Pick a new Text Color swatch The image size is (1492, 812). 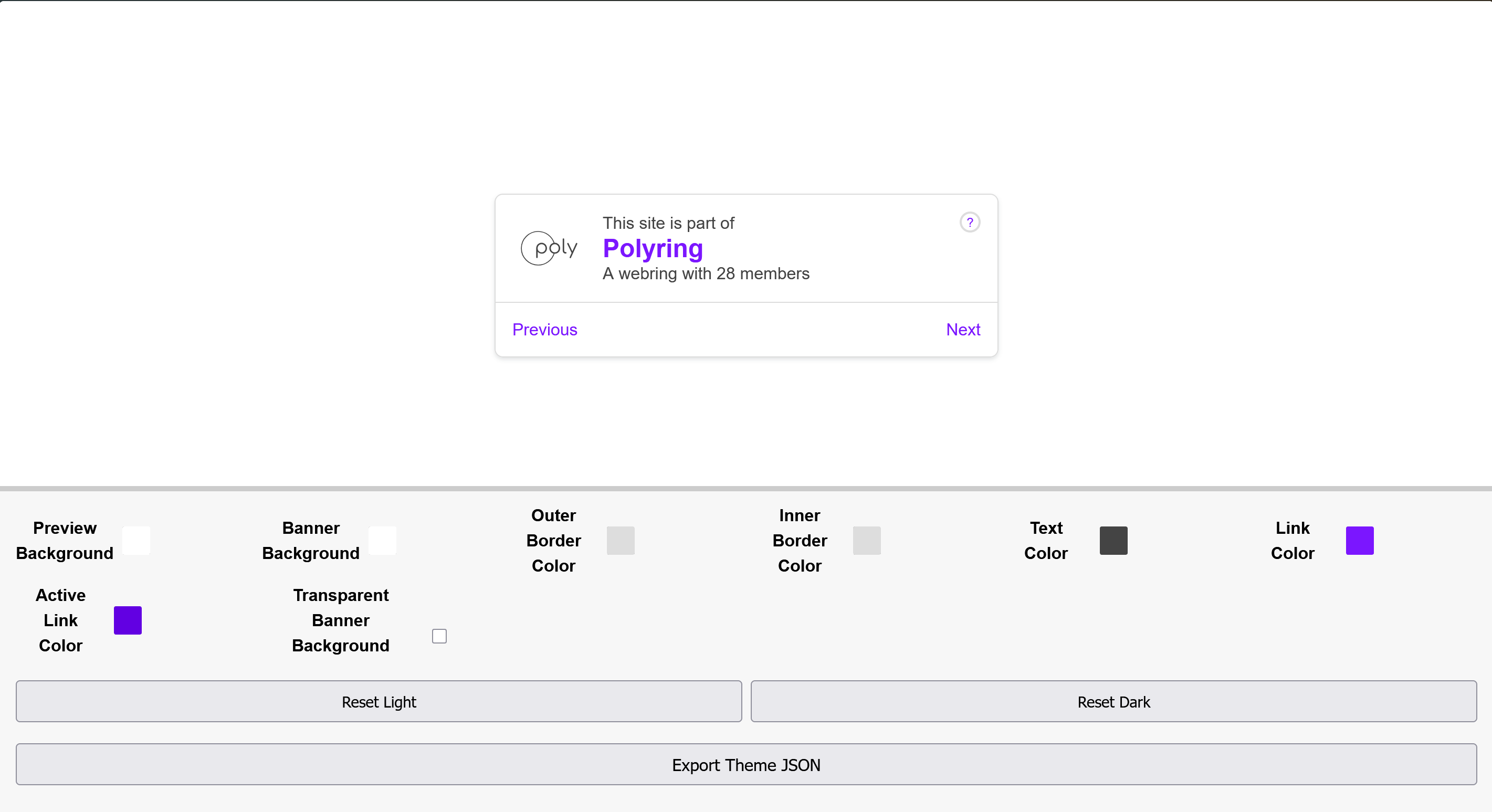(x=1113, y=540)
